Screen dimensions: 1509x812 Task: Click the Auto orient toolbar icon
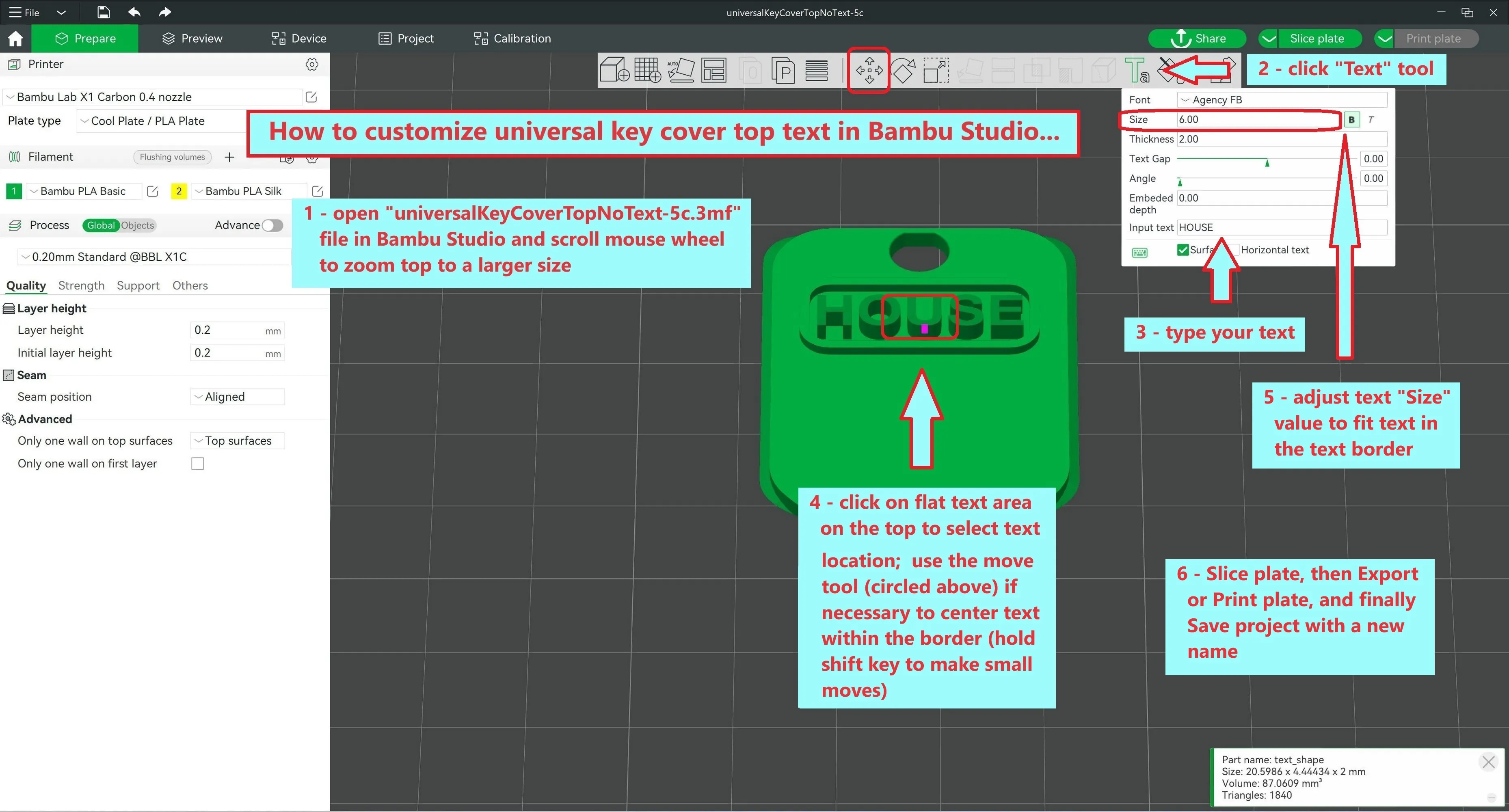pos(681,70)
